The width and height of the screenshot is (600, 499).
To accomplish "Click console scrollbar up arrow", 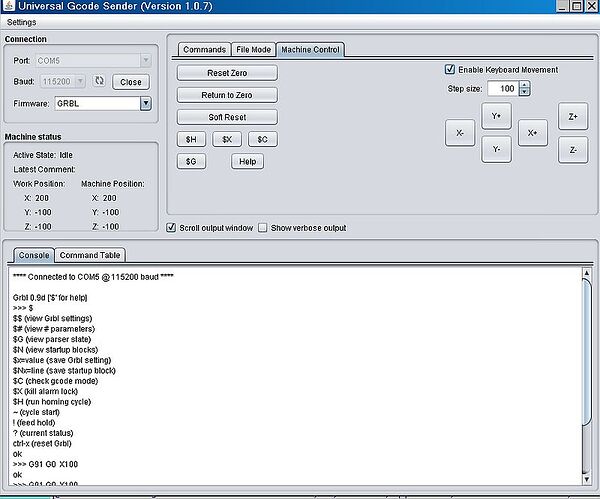I will coord(586,273).
